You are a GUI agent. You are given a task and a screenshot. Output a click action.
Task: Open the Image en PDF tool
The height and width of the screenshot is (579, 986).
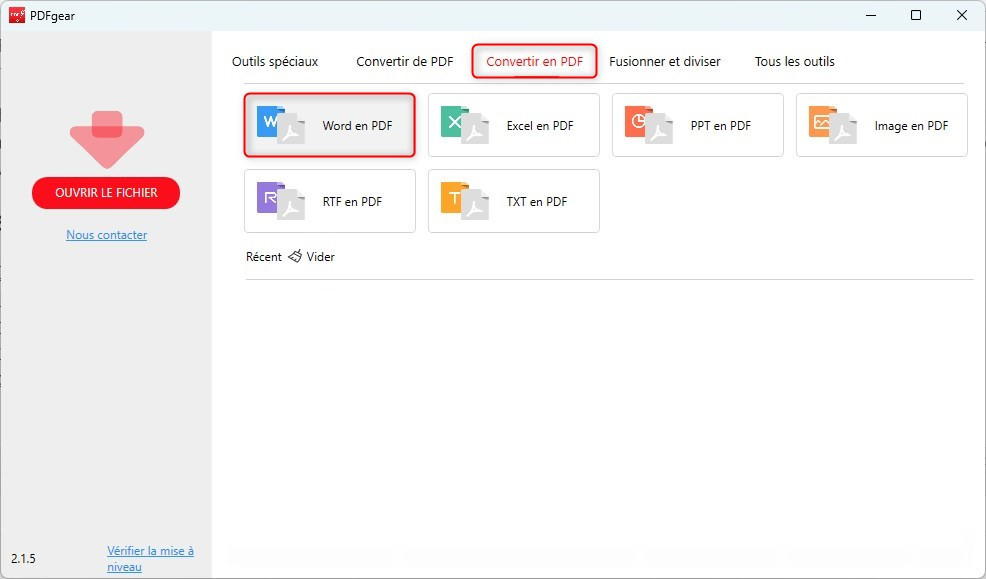pyautogui.click(x=881, y=124)
